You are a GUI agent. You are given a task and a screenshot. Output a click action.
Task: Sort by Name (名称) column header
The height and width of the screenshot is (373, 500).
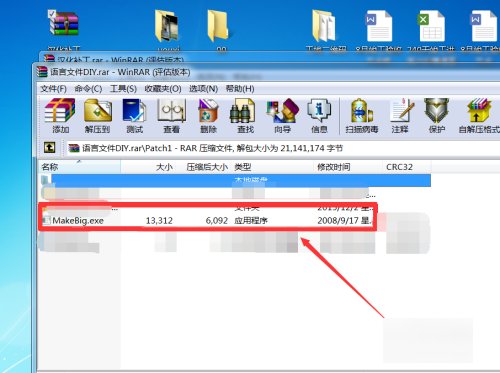tap(80, 167)
